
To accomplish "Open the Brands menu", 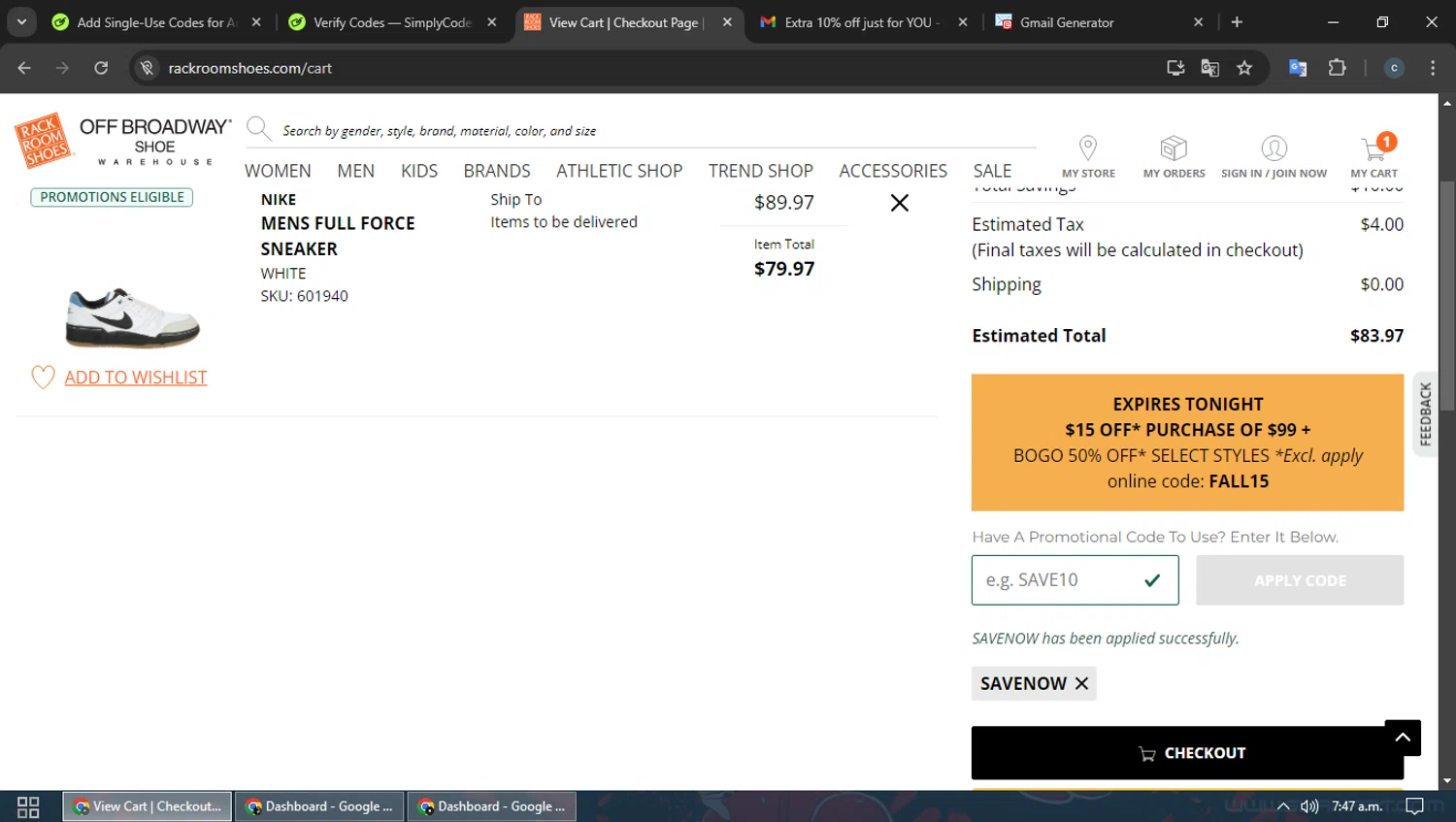I will pos(497,171).
